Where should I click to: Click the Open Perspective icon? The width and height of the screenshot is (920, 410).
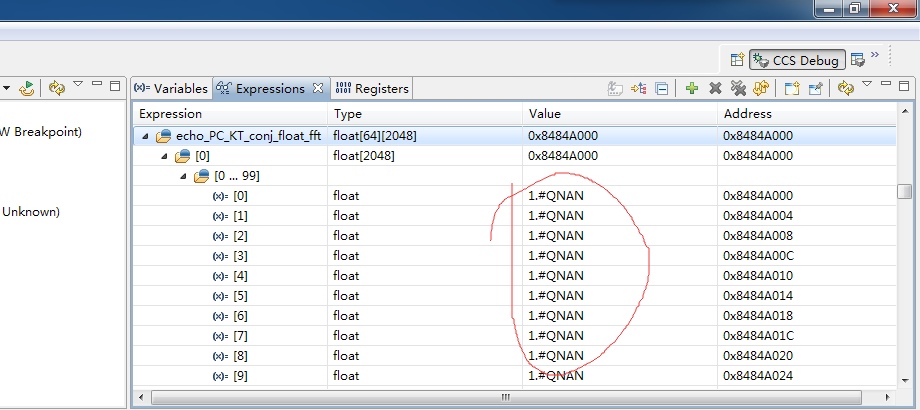(737, 59)
